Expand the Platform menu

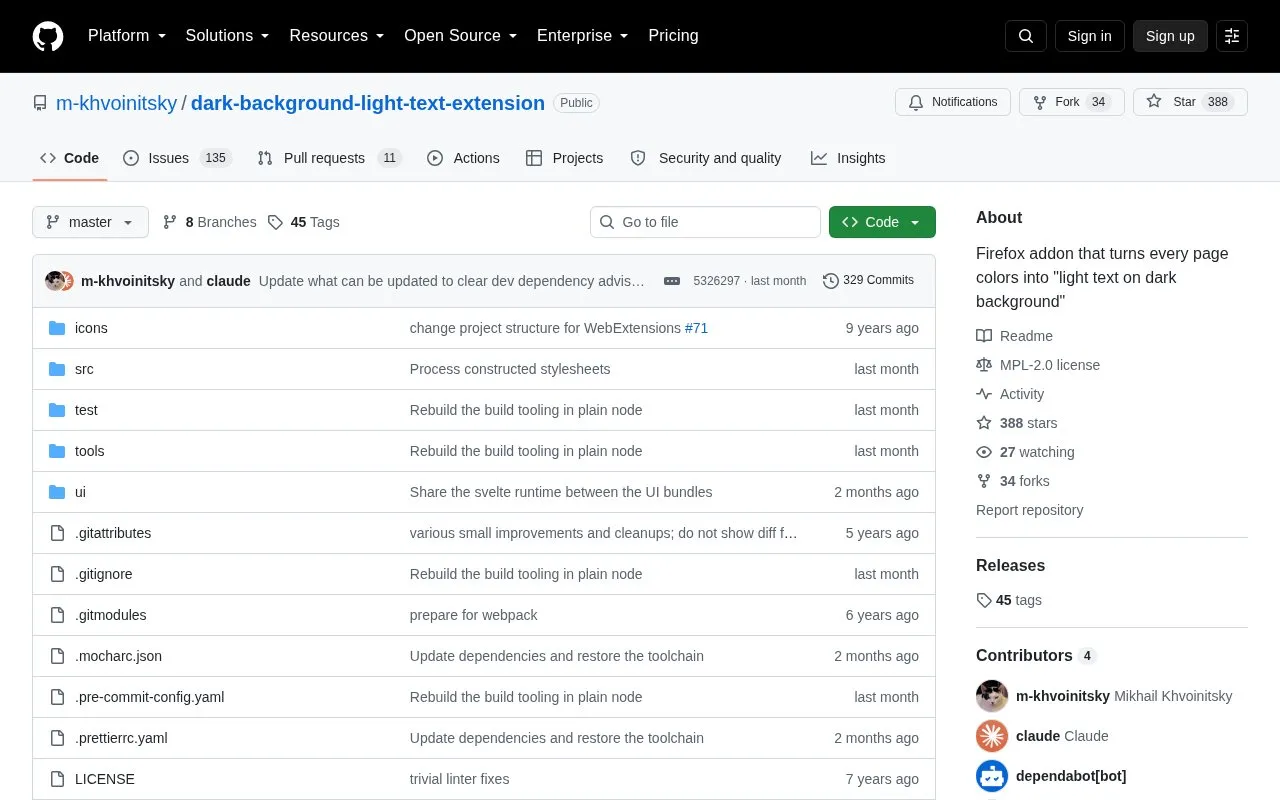click(x=126, y=36)
